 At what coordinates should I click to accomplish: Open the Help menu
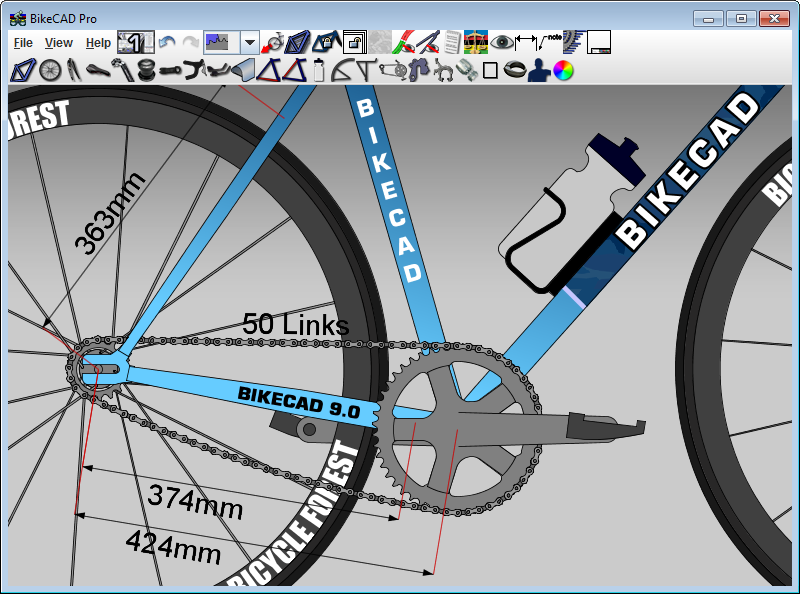[x=98, y=43]
